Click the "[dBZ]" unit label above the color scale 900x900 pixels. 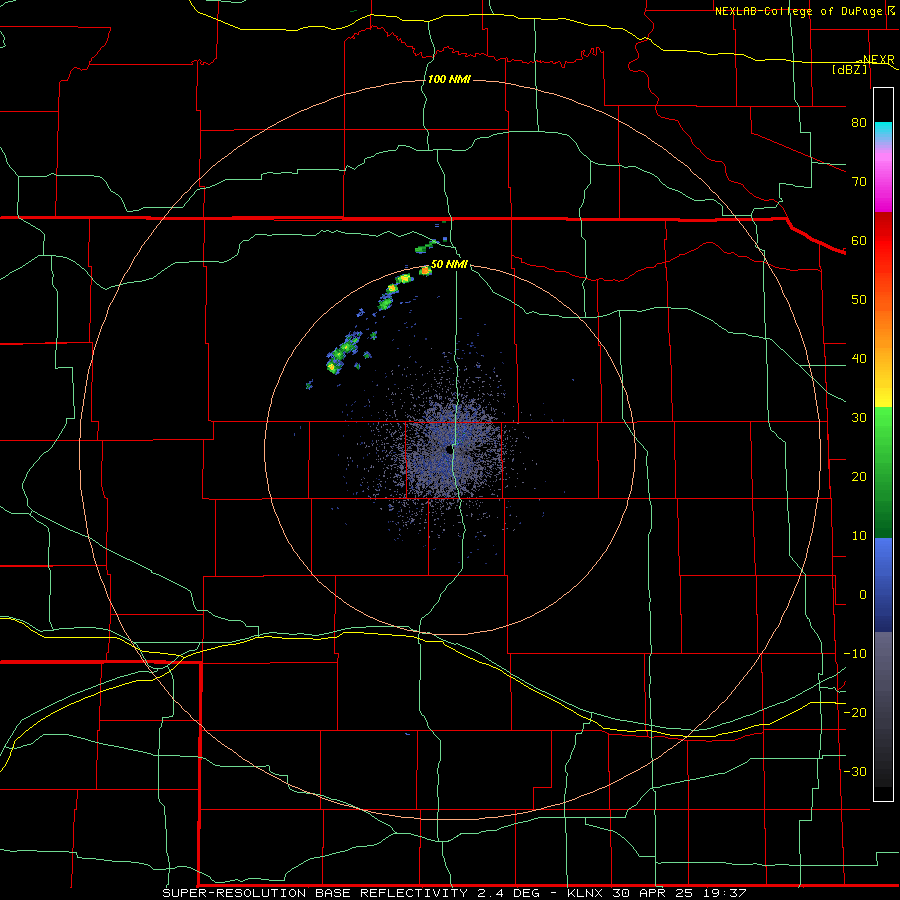[x=849, y=69]
